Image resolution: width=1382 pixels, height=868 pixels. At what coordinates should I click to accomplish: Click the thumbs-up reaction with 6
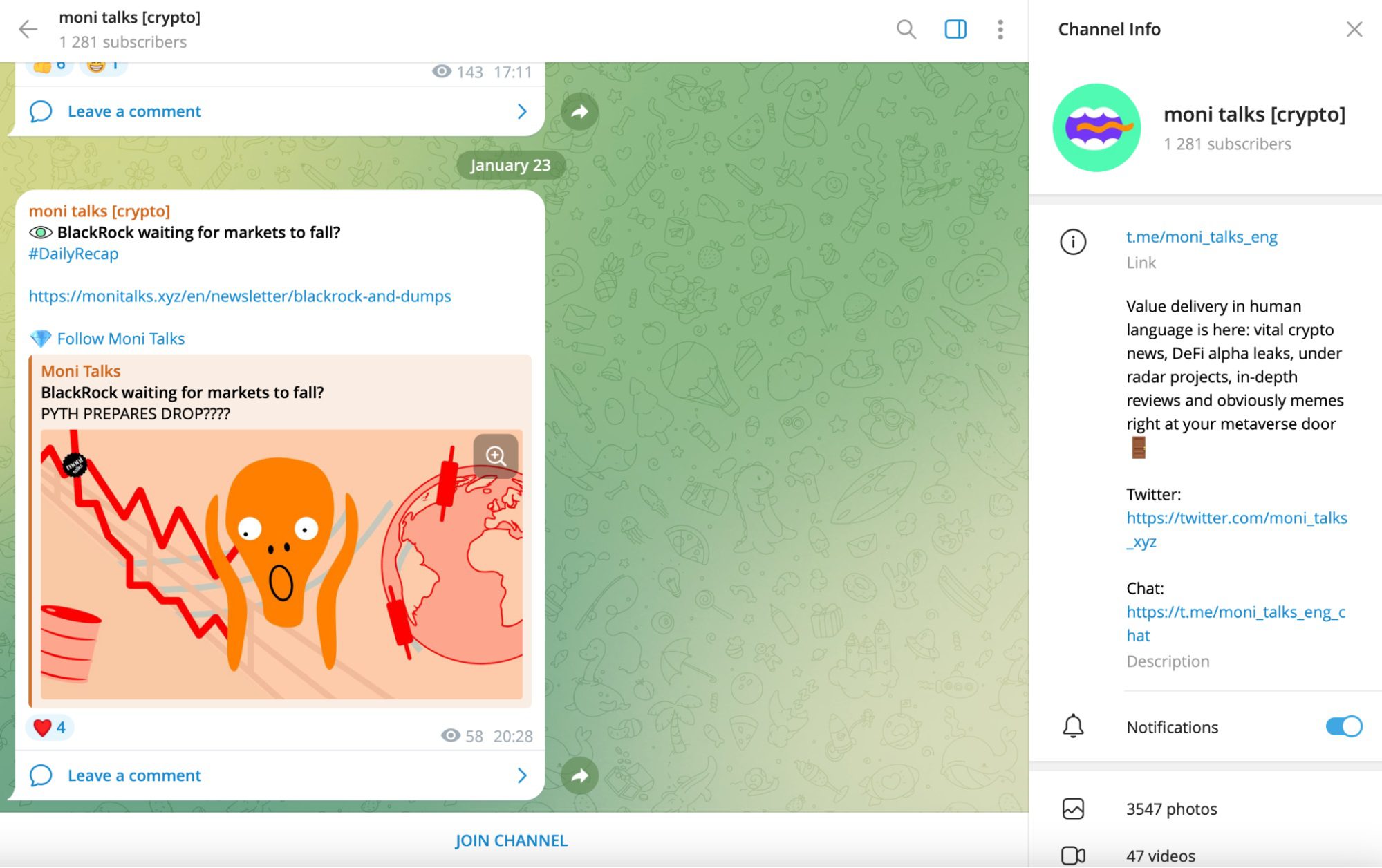click(x=50, y=67)
